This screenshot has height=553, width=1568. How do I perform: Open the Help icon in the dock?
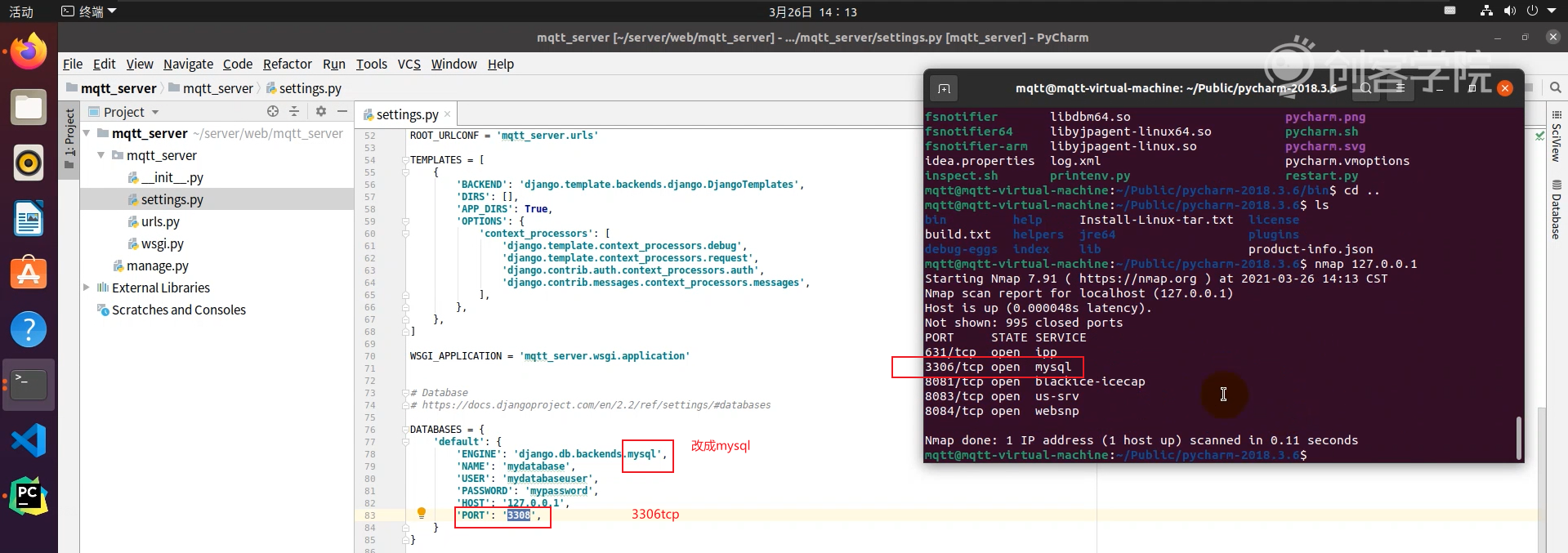(x=29, y=329)
